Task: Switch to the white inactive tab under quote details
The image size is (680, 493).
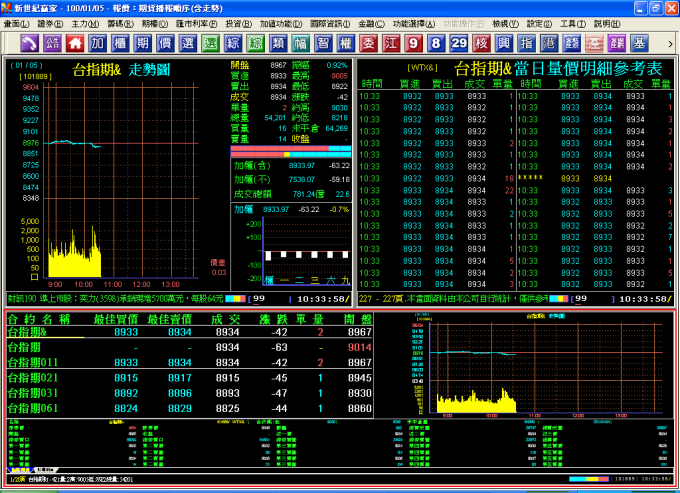Action: [46, 470]
